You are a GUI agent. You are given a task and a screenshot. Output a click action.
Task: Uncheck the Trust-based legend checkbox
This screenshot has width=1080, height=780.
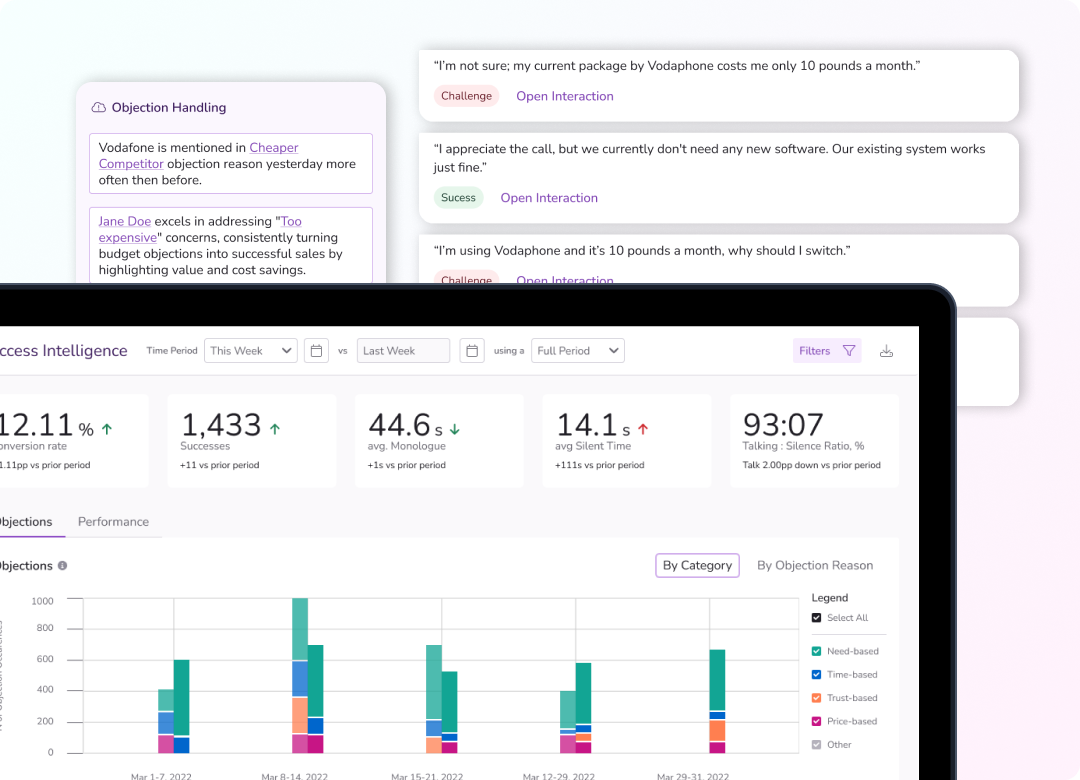click(x=816, y=697)
